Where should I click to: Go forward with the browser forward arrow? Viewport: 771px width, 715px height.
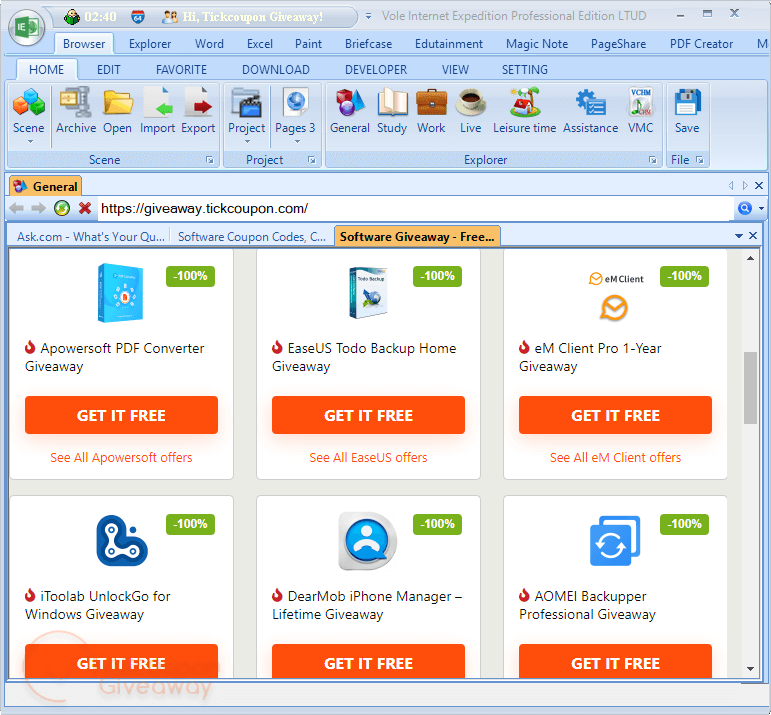tap(38, 209)
